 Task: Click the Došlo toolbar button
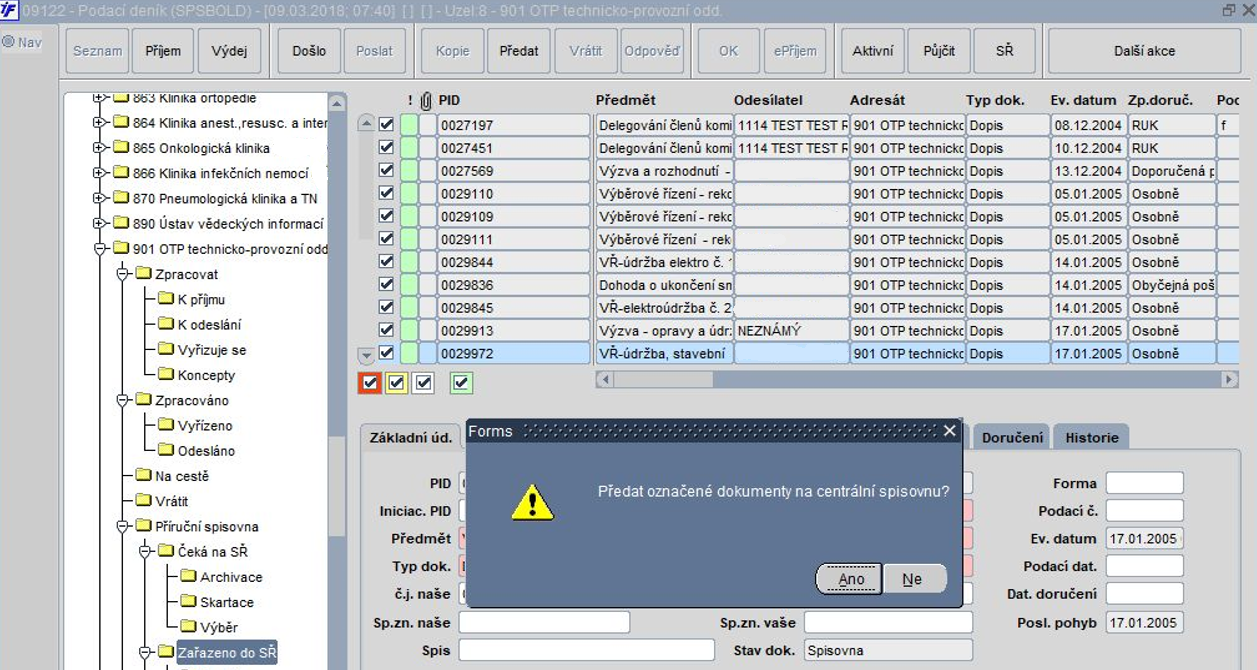309,51
